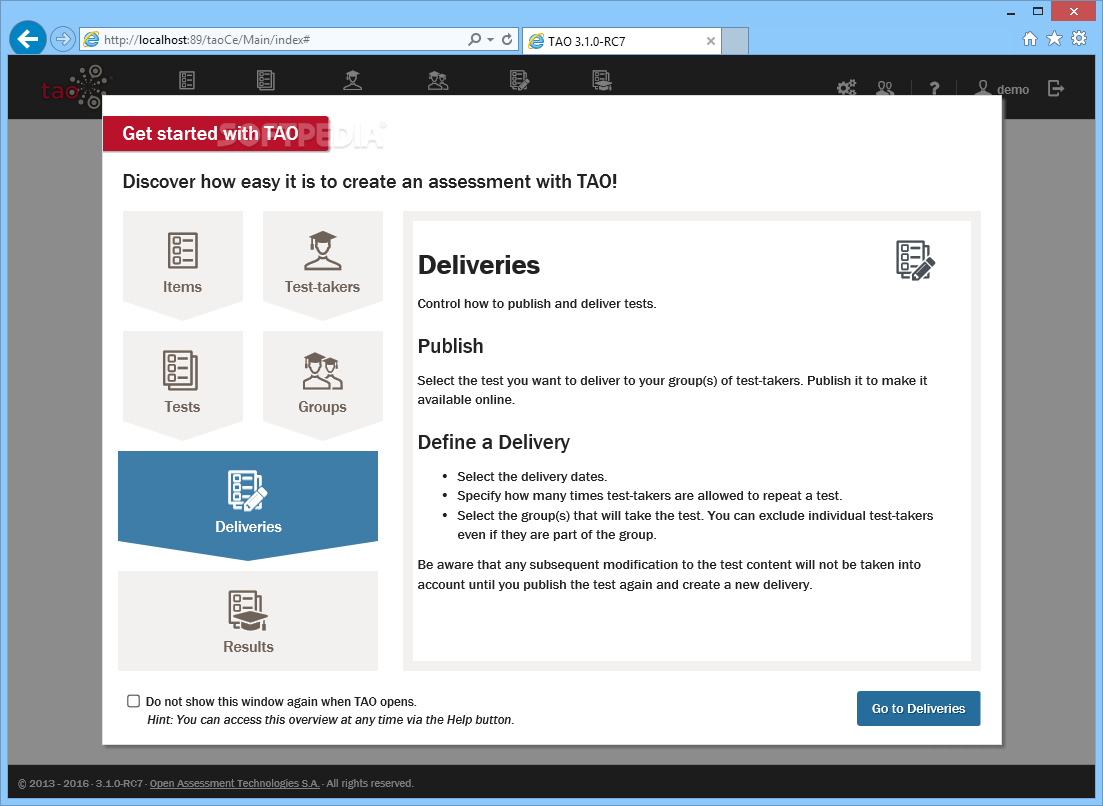Click the Deliveries icon in the description panel
Screen dimensions: 1103x806
(x=914, y=260)
